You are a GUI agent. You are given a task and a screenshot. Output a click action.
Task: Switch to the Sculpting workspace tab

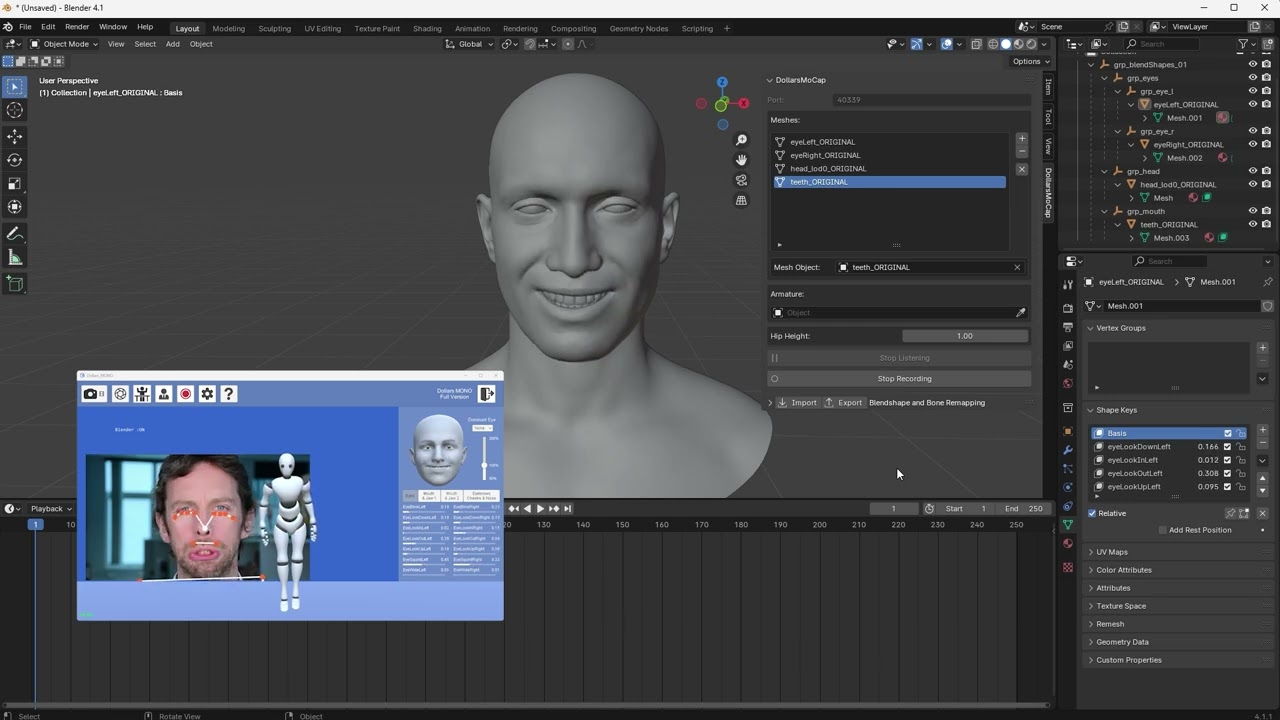275,28
